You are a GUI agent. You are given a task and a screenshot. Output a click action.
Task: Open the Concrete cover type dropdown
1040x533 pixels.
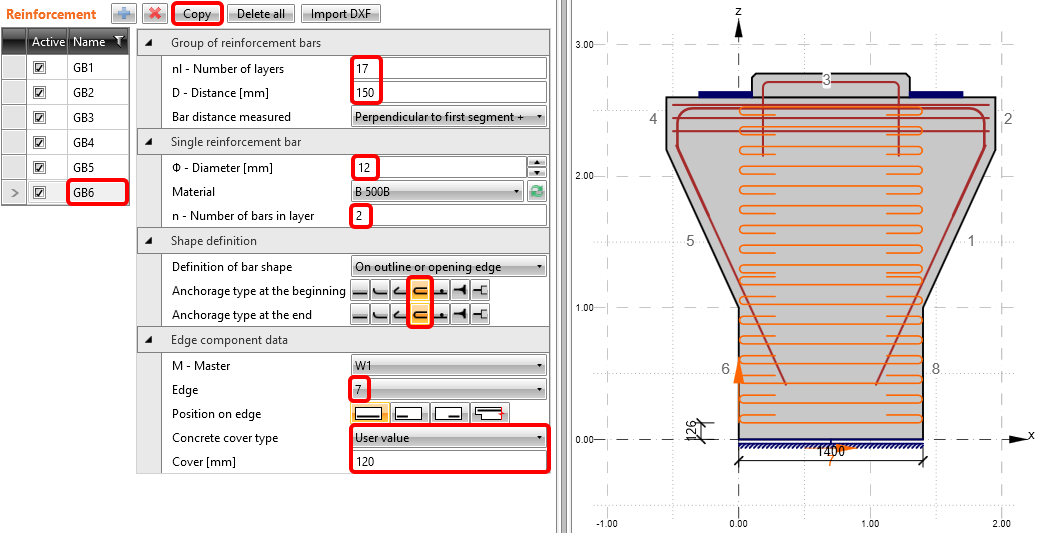(449, 438)
